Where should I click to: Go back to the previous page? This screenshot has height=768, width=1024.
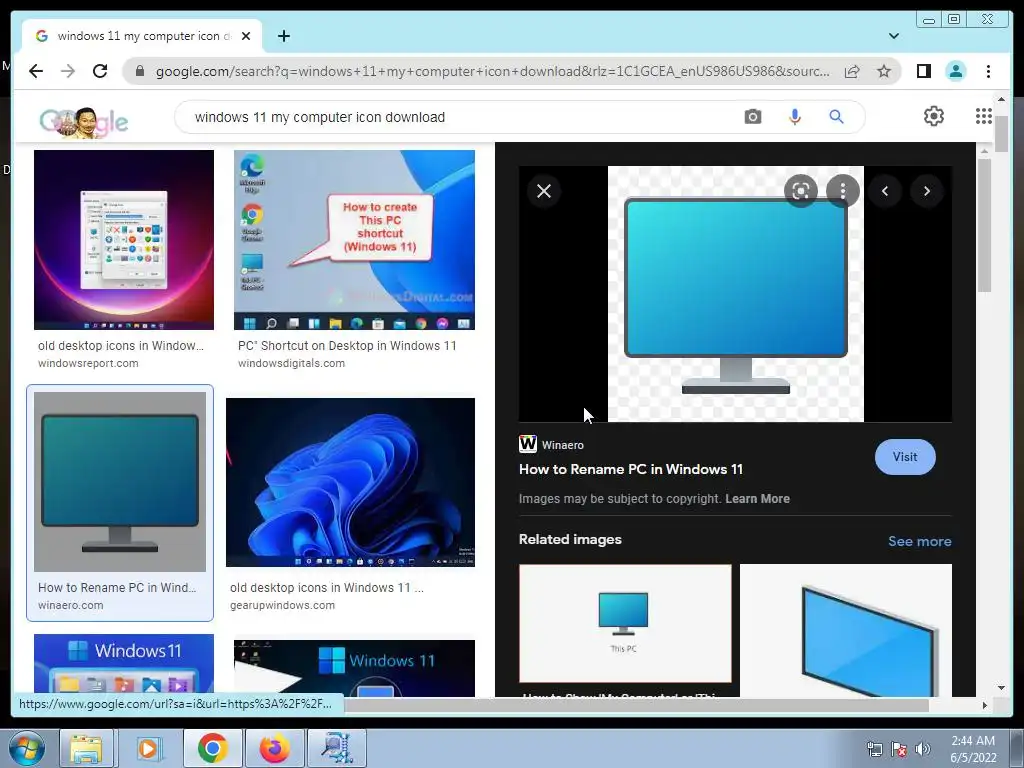36,71
